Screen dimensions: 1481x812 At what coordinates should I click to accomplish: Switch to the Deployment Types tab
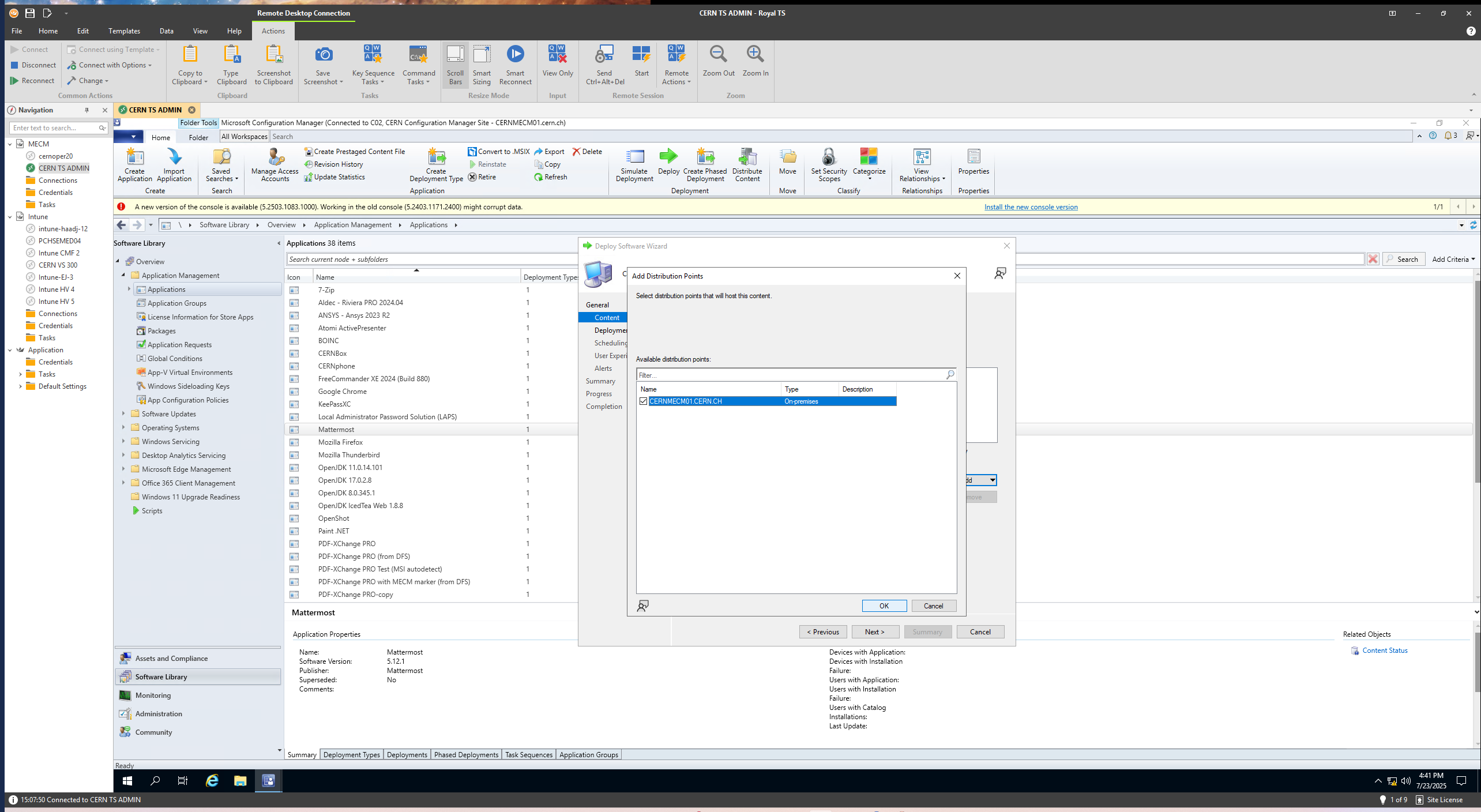[x=351, y=754]
